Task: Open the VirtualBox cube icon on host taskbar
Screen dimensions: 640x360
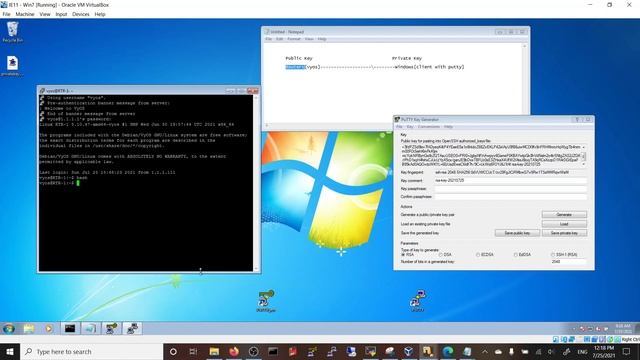Action: click(408, 351)
